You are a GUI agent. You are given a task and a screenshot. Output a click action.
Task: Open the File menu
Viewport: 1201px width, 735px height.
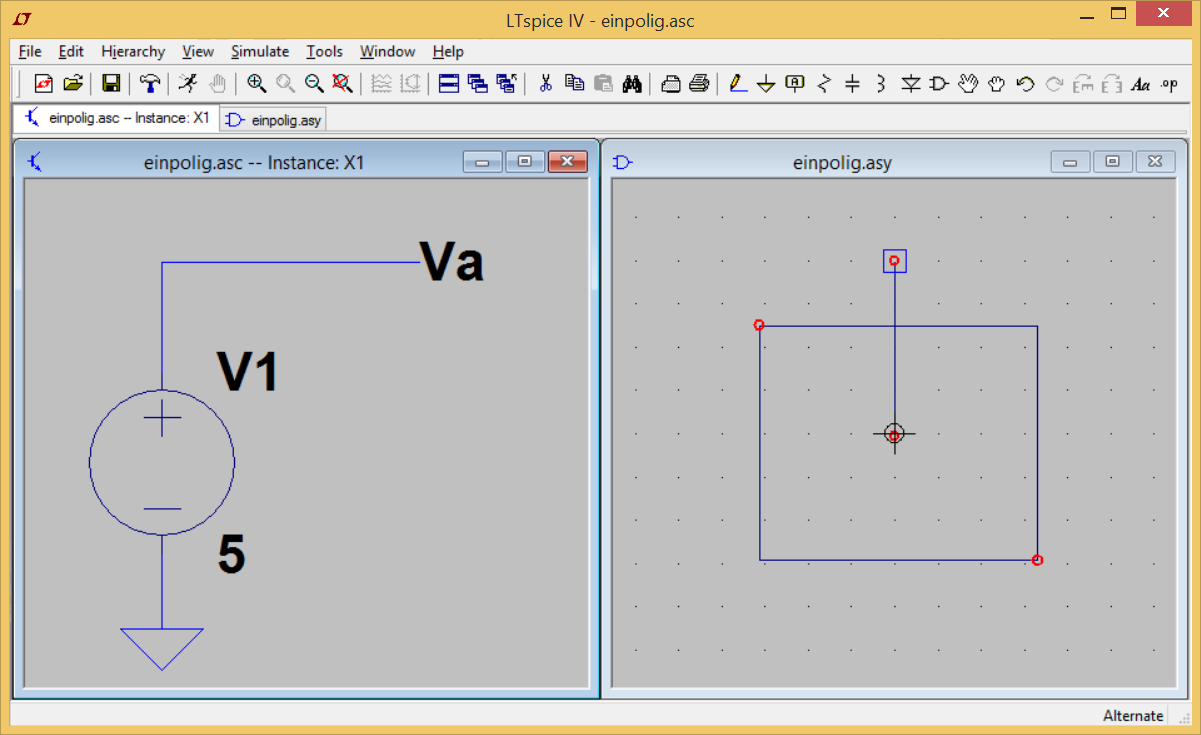30,52
